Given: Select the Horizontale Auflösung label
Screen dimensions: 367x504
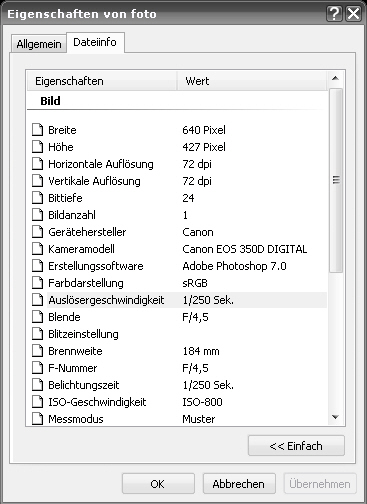Looking at the screenshot, I should pos(101,164).
